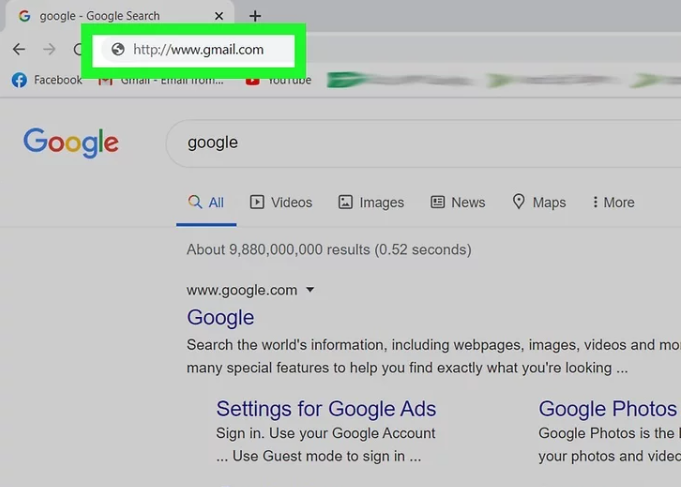This screenshot has height=487, width=682.
Task: Open the YouTube bookmark
Action: point(279,80)
